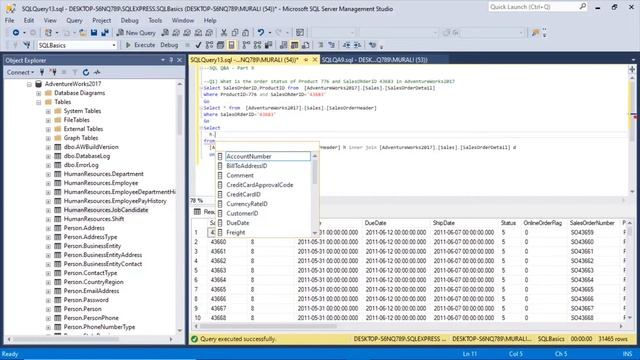This screenshot has width=640, height=360.
Task: Select the HumanResources.JobCandidate table
Action: point(106,210)
